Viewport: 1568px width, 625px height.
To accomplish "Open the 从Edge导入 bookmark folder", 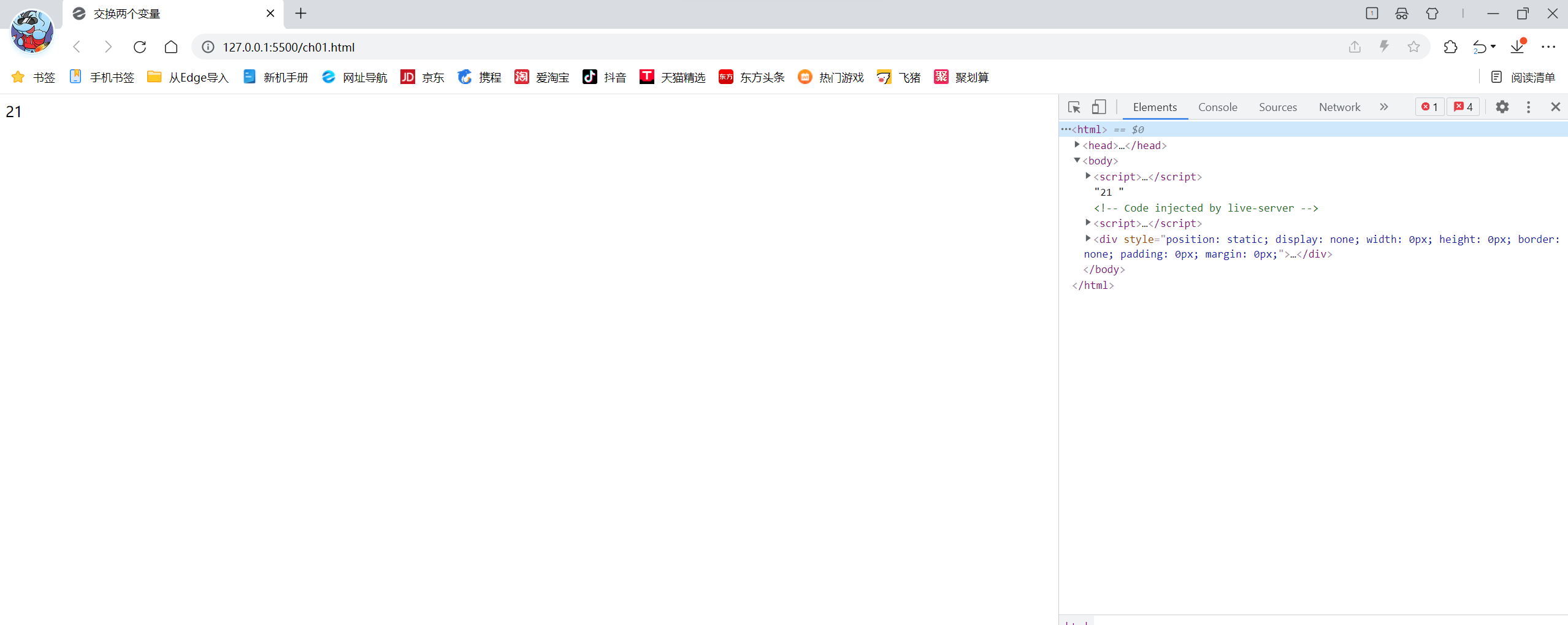I will pyautogui.click(x=188, y=77).
